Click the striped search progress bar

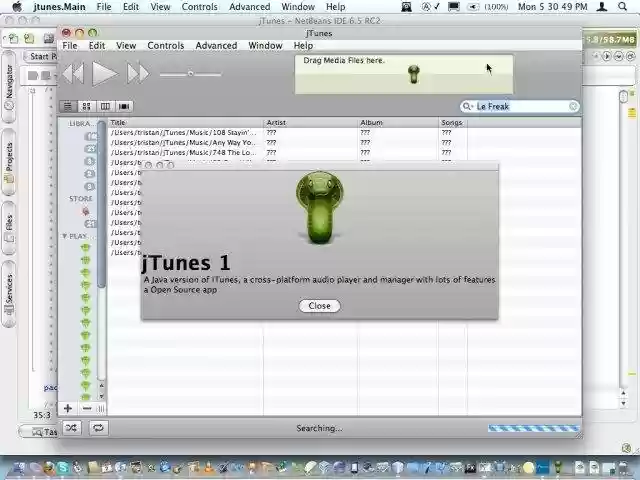pos(533,428)
